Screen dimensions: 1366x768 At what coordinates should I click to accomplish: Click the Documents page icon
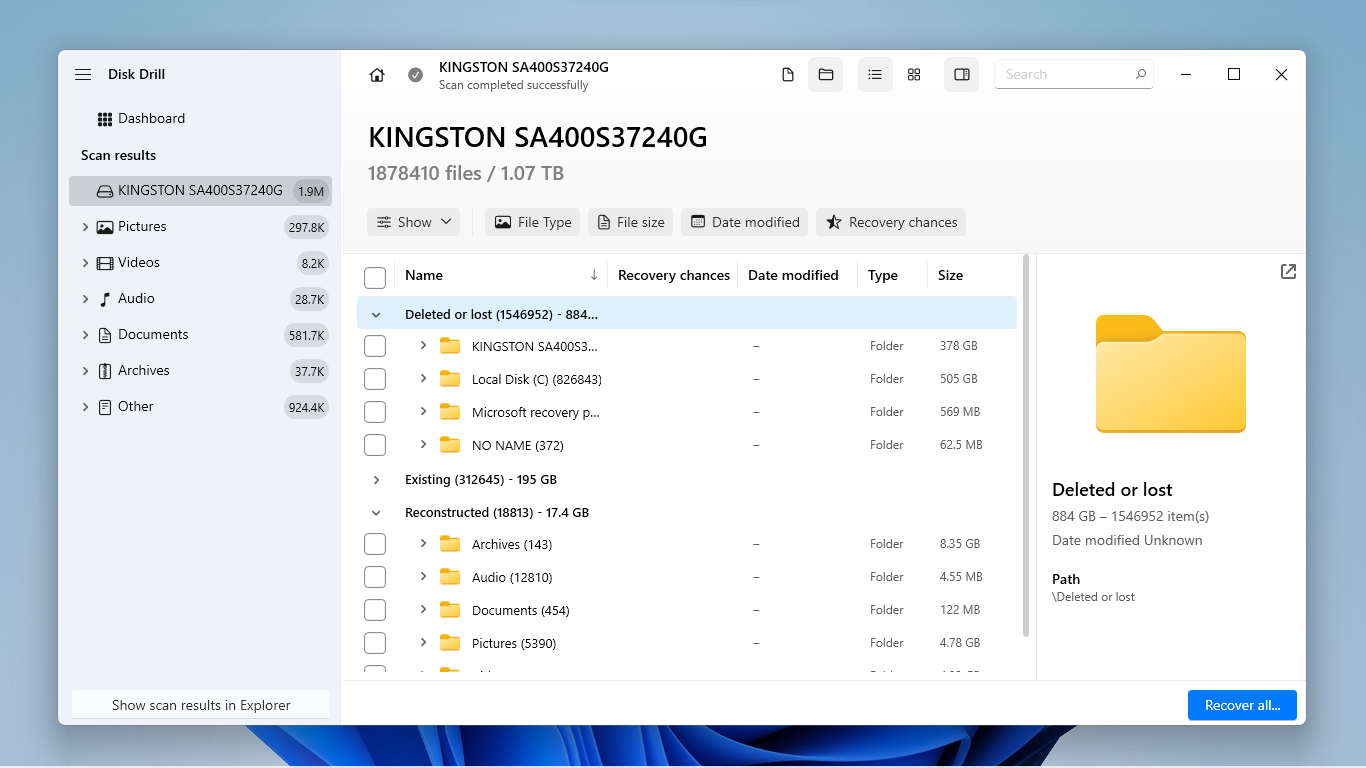pos(105,335)
